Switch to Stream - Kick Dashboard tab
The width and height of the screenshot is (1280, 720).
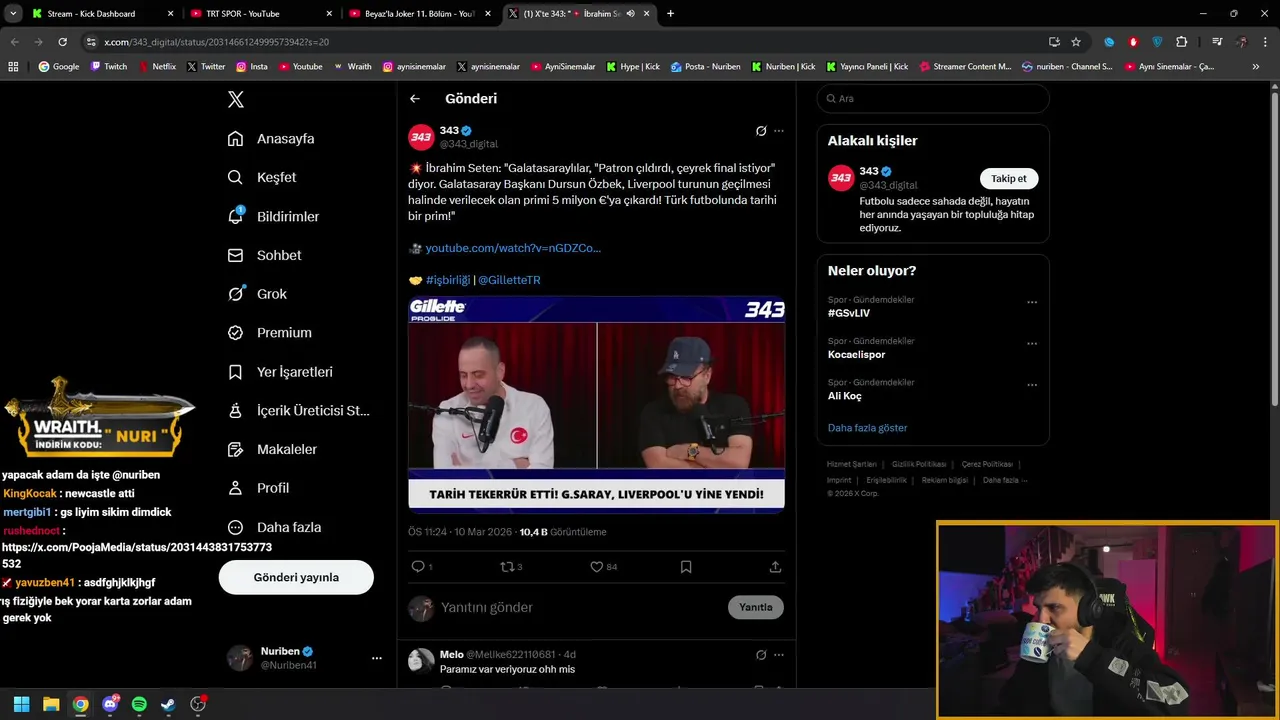click(101, 14)
